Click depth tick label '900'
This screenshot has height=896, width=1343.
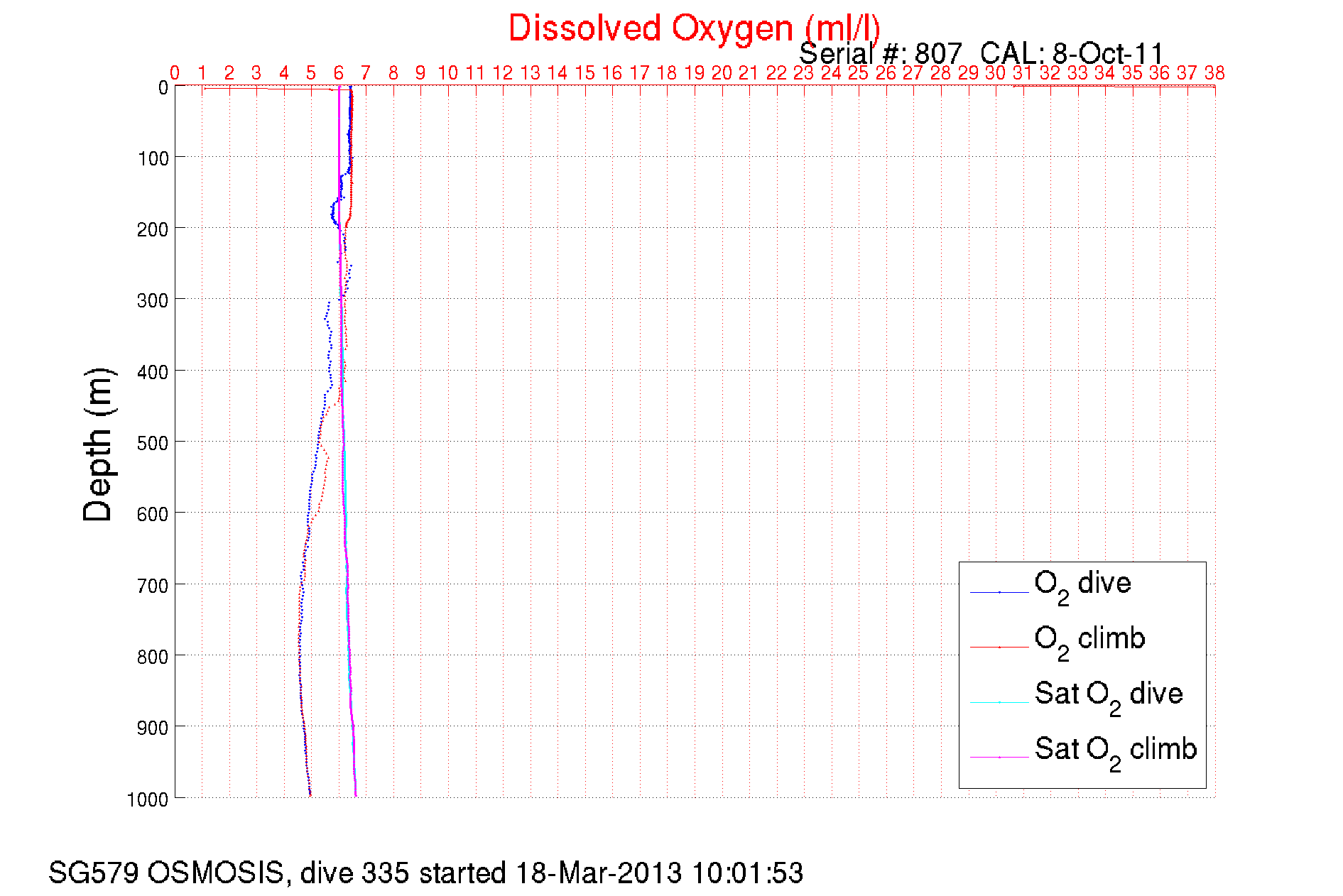153,728
